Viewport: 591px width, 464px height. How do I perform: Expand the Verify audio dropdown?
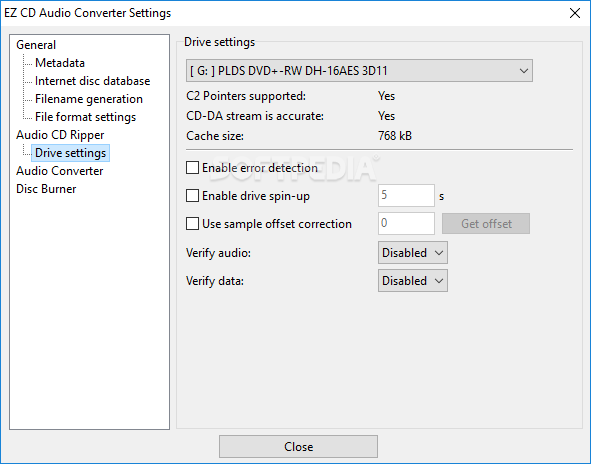(x=413, y=253)
